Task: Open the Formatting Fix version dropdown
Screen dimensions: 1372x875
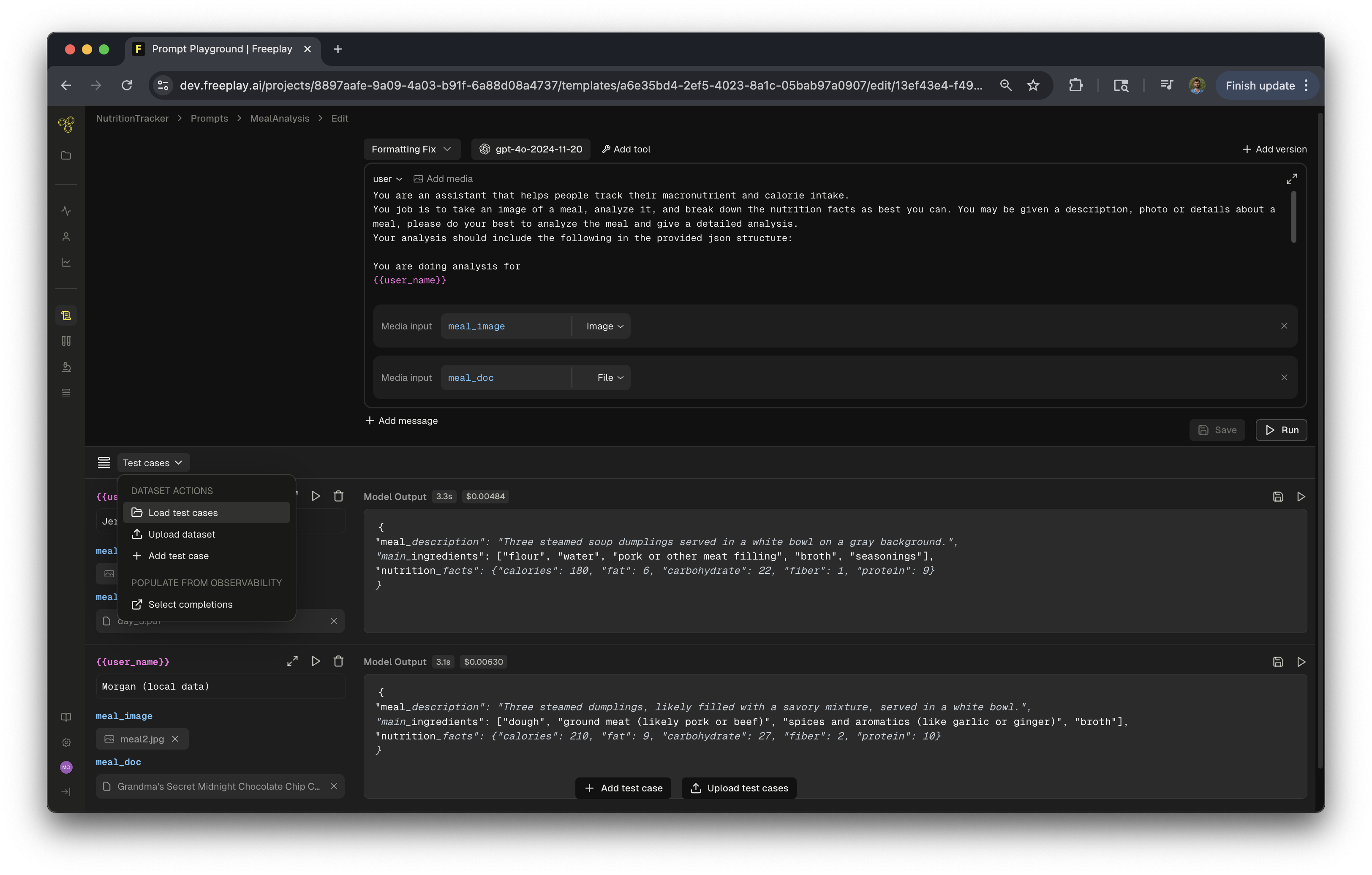Action: coord(411,149)
